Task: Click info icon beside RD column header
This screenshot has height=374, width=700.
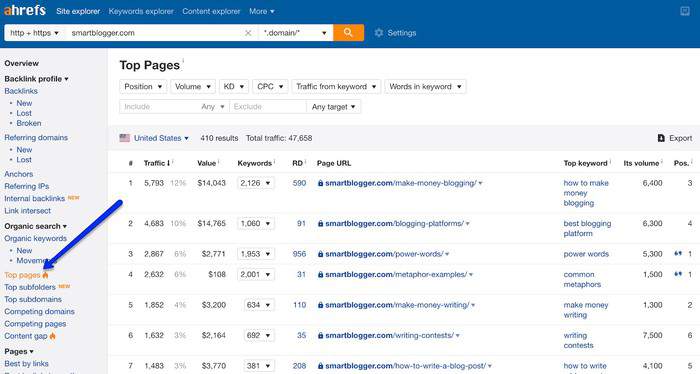Action: [305, 162]
